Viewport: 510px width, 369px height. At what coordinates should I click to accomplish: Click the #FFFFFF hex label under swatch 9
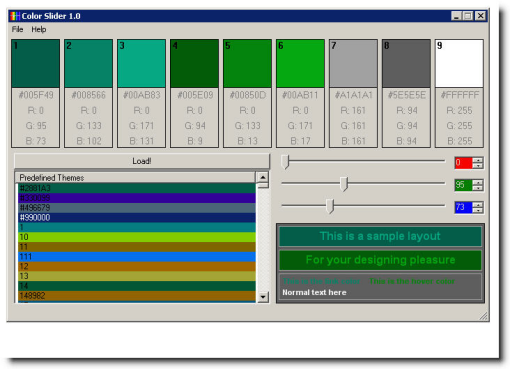(460, 95)
